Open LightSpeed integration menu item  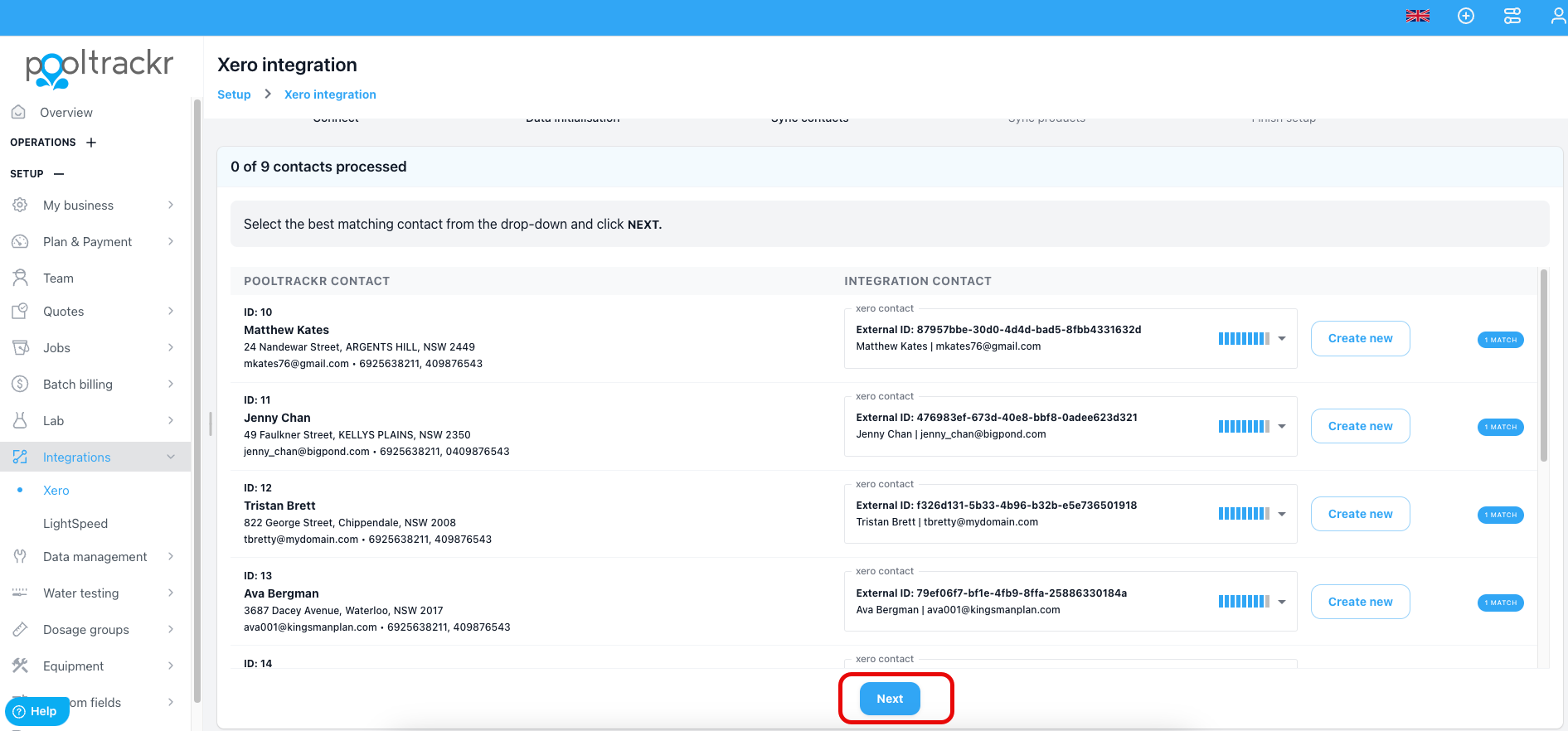coord(75,524)
